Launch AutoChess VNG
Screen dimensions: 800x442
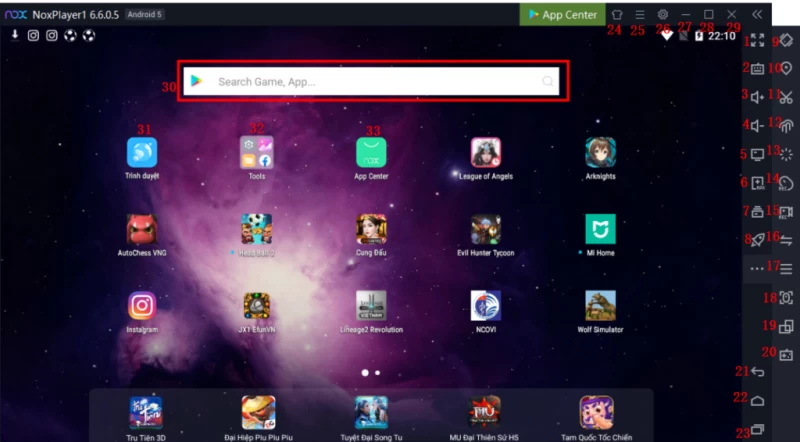click(142, 229)
